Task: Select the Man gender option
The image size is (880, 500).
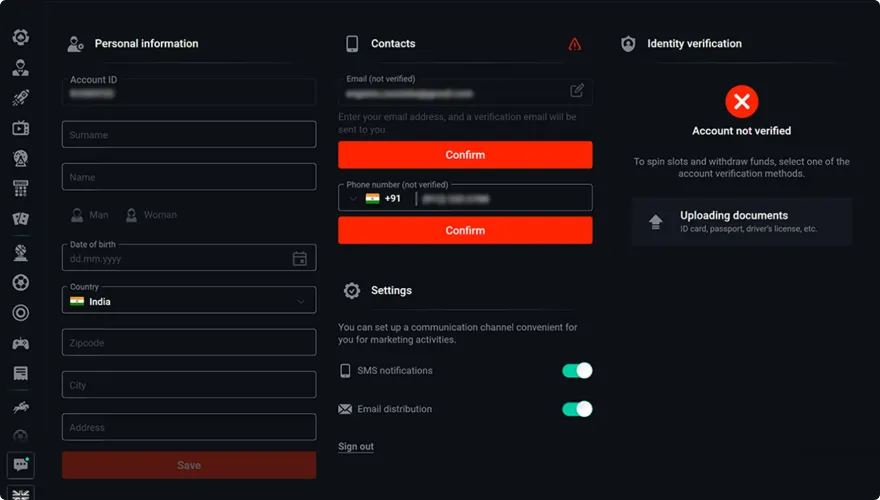Action: 90,215
